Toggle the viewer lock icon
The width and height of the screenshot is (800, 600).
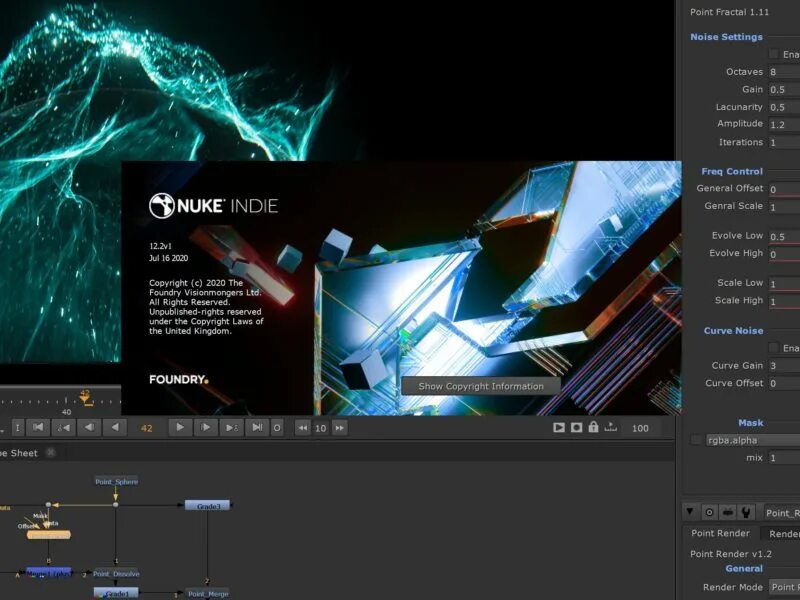[593, 427]
